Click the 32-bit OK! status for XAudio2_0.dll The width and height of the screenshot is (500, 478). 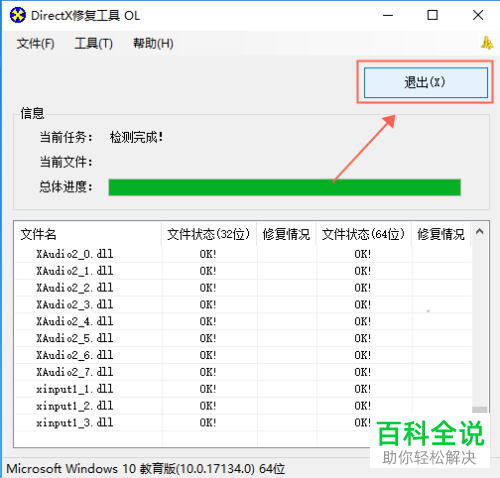[208, 254]
